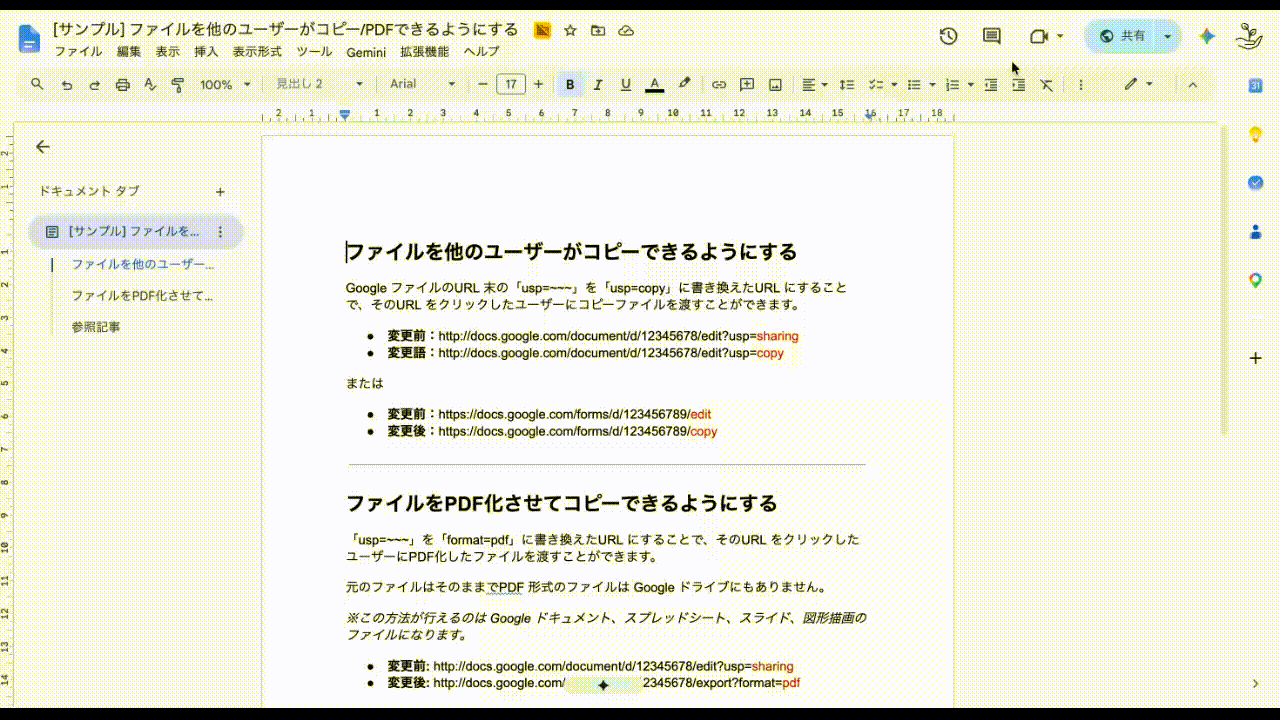Open the 表示形式 menu
Screen dimensions: 1280x720
257,52
